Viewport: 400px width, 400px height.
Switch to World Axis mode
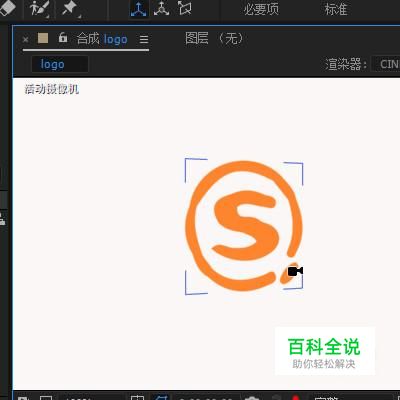161,8
